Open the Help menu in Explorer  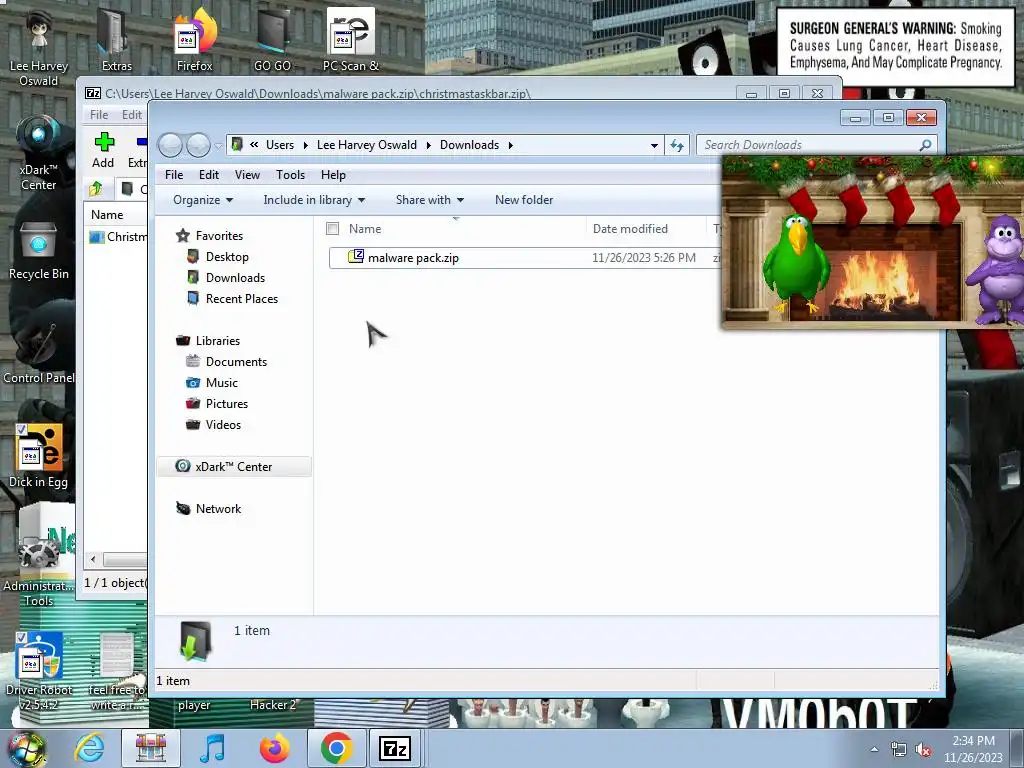[x=333, y=175]
